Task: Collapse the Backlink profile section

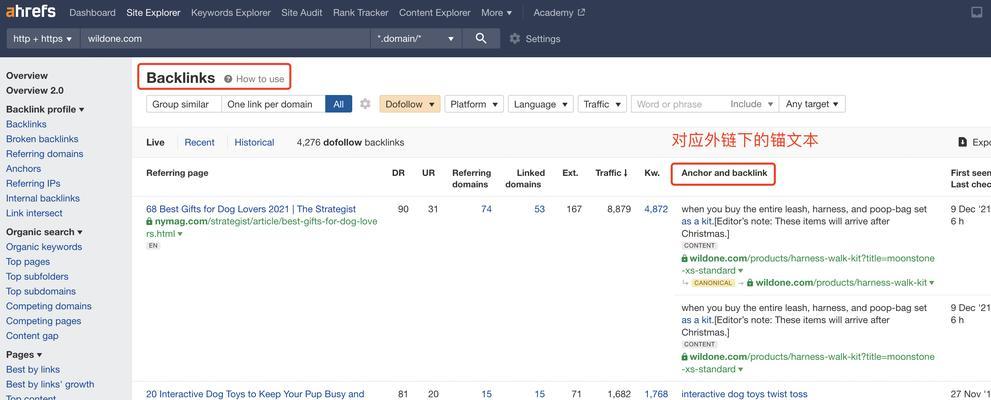Action: (x=45, y=109)
